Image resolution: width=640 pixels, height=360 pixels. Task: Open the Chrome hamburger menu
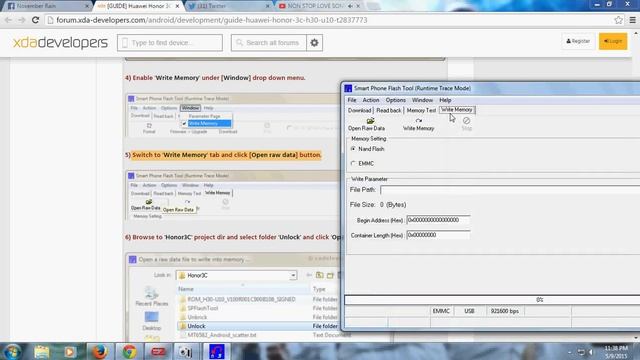point(632,20)
